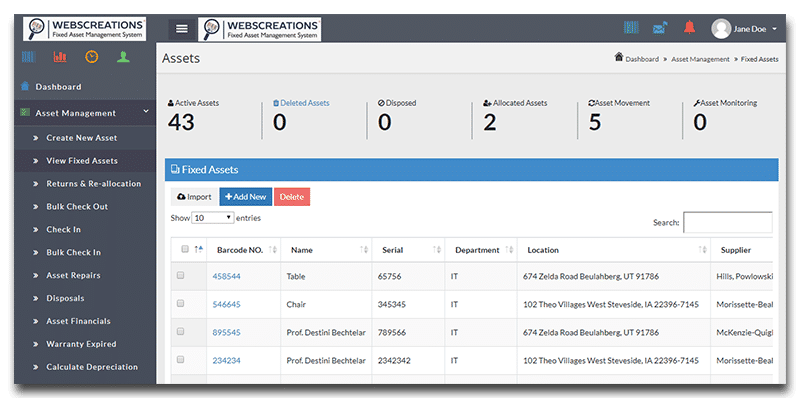Click the Asset Monitoring stat label
800x398 pixels.
[725, 103]
